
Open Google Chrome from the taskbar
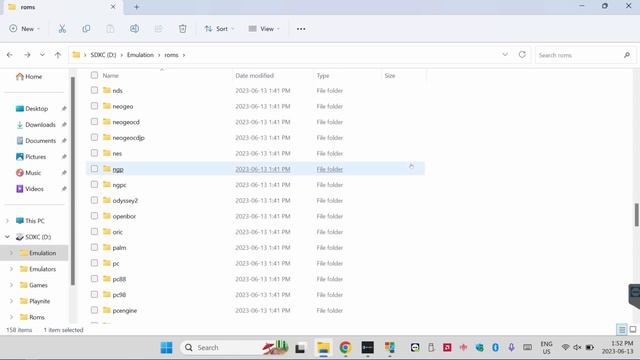point(345,347)
